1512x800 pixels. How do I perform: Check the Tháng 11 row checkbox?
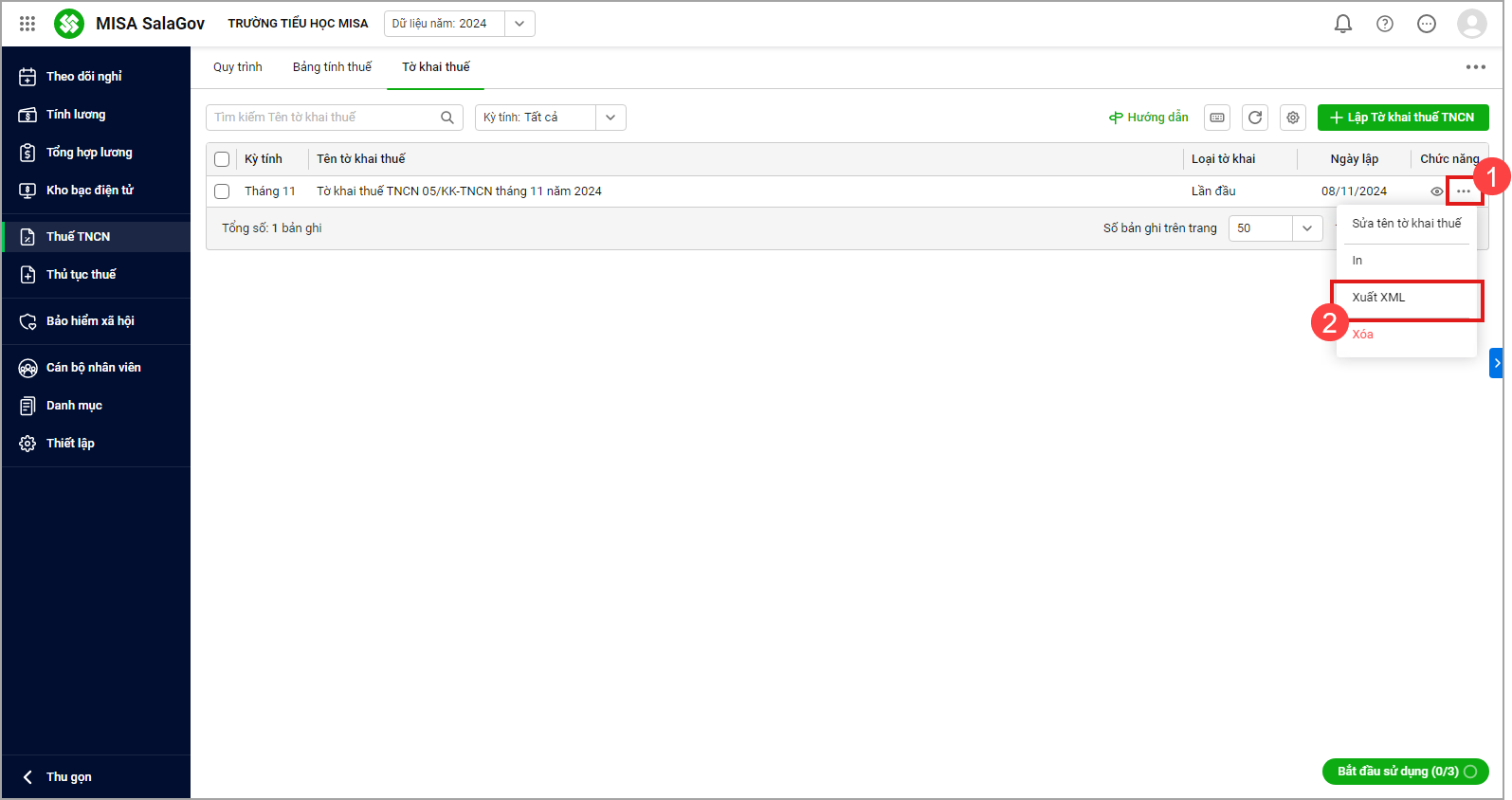[x=222, y=191]
